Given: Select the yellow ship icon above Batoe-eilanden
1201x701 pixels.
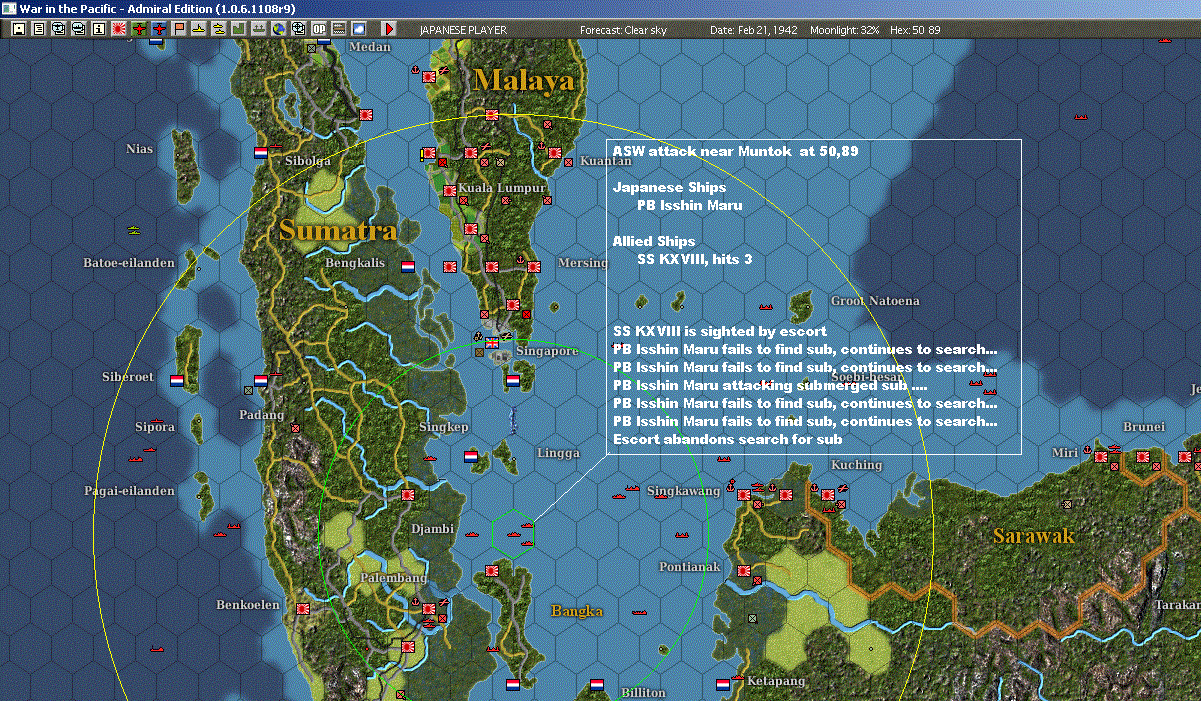Looking at the screenshot, I should (134, 231).
